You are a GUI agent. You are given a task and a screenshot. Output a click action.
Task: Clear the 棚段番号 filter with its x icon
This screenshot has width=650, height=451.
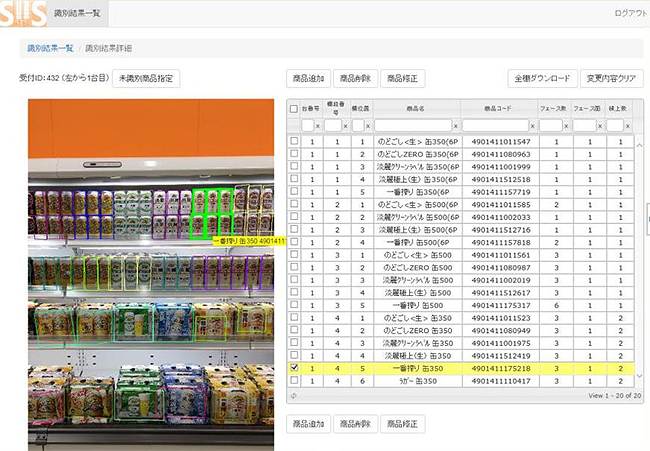coord(345,126)
